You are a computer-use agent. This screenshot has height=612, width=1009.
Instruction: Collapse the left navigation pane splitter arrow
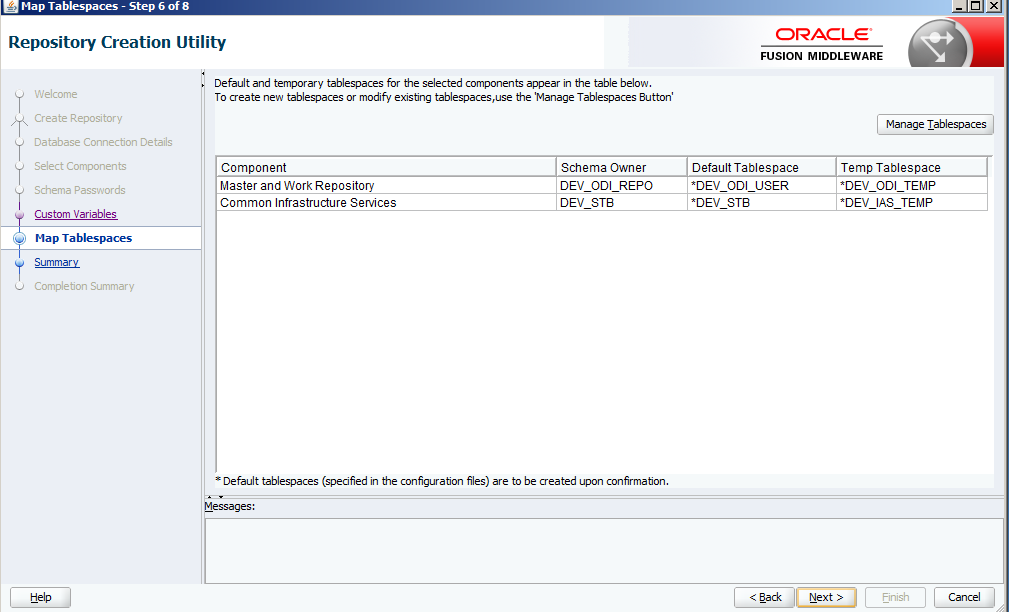click(x=204, y=75)
